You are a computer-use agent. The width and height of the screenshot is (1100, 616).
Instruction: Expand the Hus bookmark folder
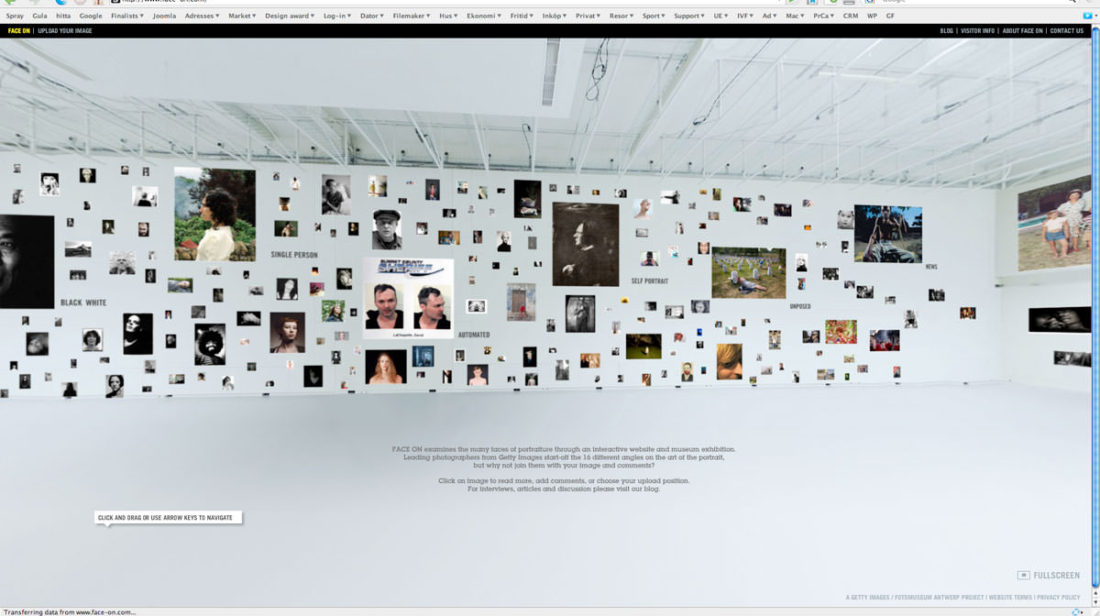[449, 15]
